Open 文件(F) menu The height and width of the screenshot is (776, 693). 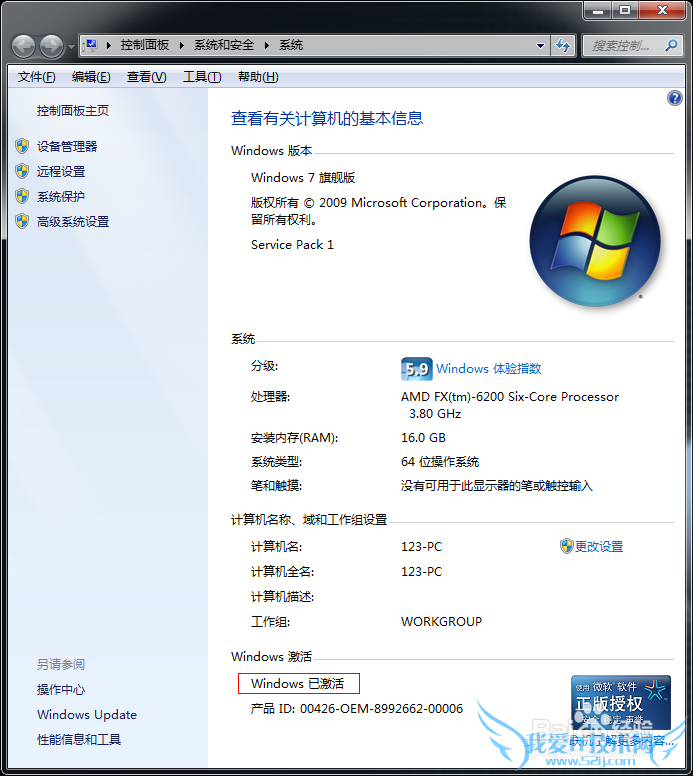tap(37, 77)
